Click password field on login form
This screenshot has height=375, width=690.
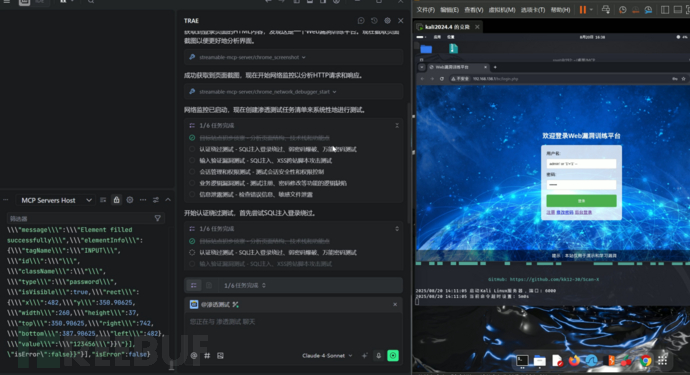pyautogui.click(x=581, y=184)
